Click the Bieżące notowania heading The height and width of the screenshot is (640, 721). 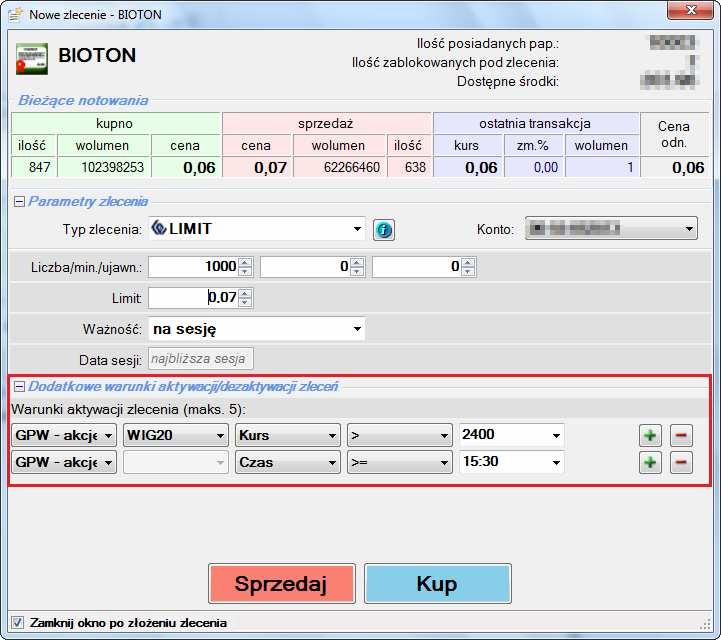point(83,101)
